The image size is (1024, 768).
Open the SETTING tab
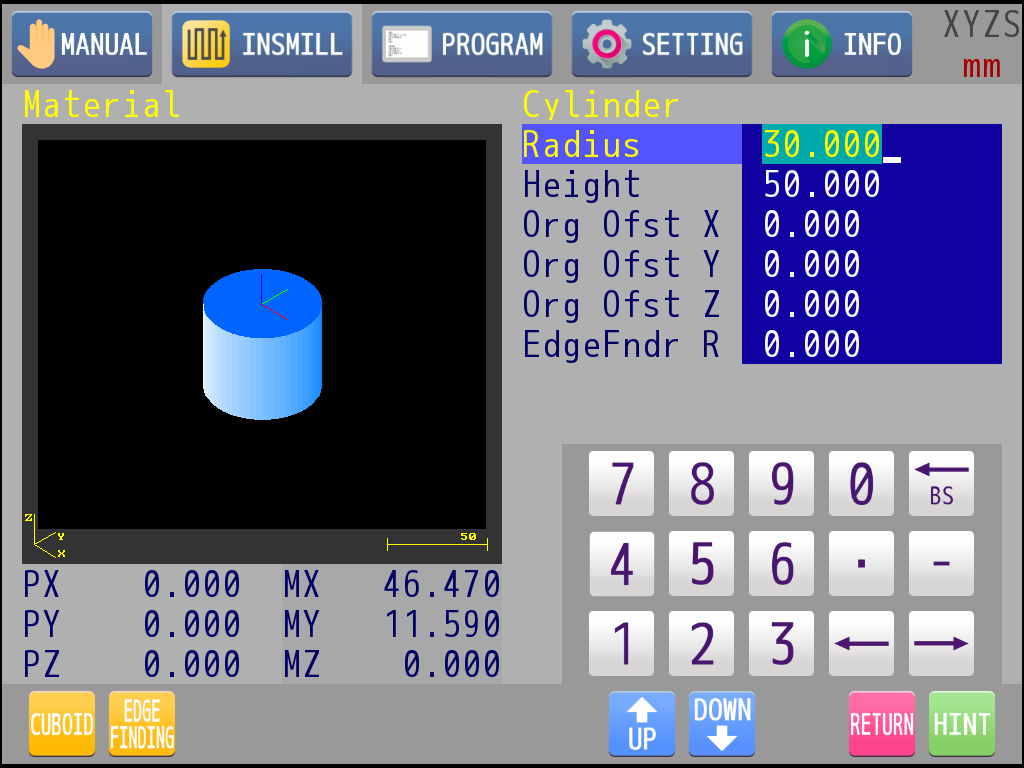click(662, 45)
